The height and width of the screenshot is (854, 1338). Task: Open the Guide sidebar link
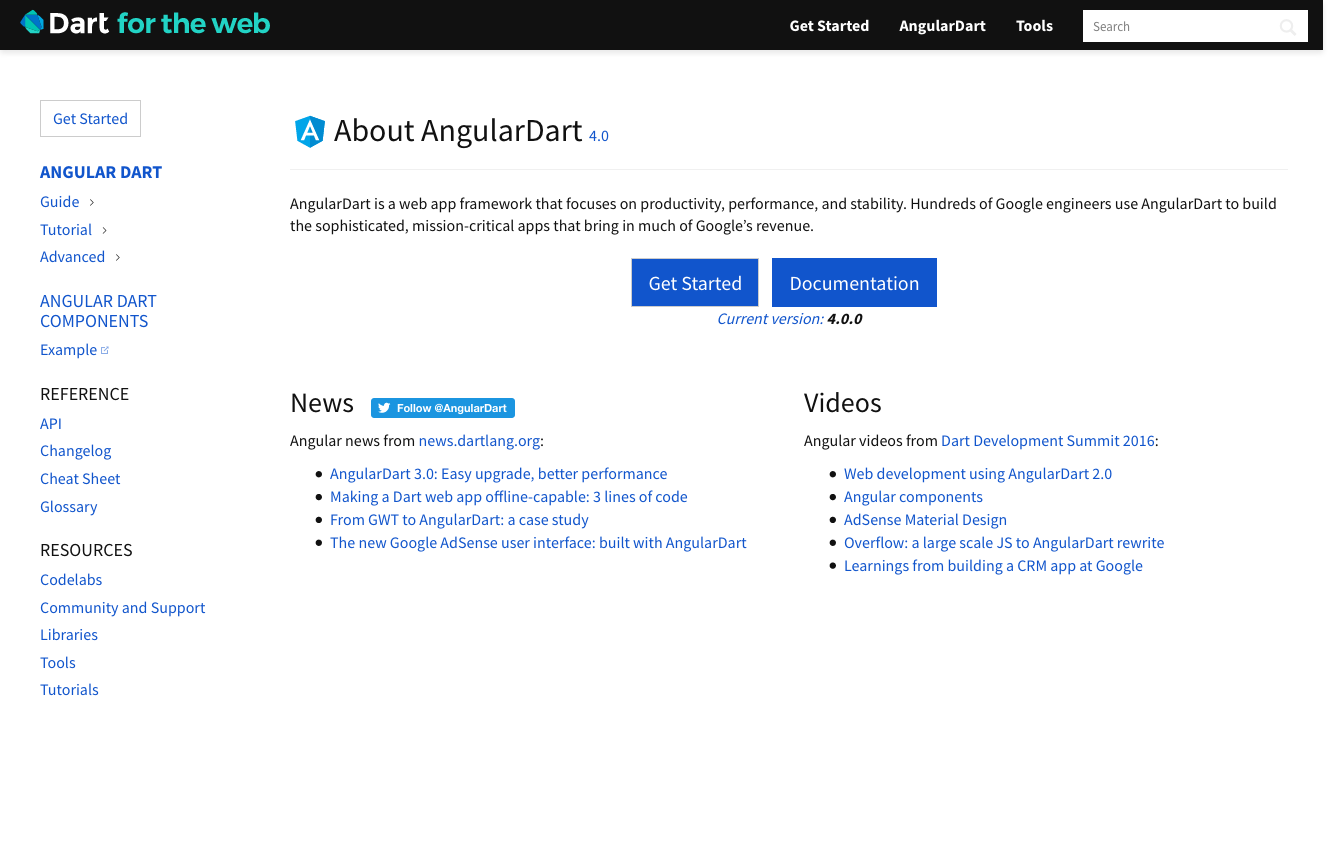(x=60, y=202)
